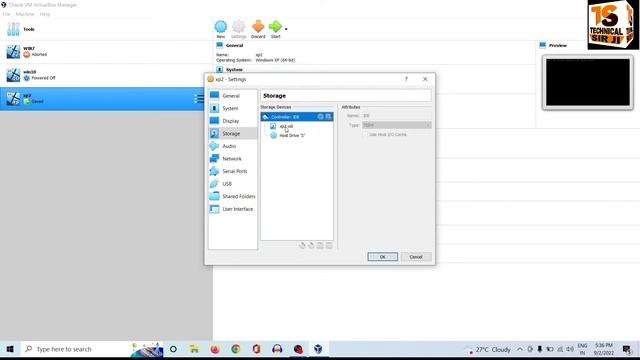640x360 pixels.
Task: Confirm settings with OK button
Action: pos(382,257)
